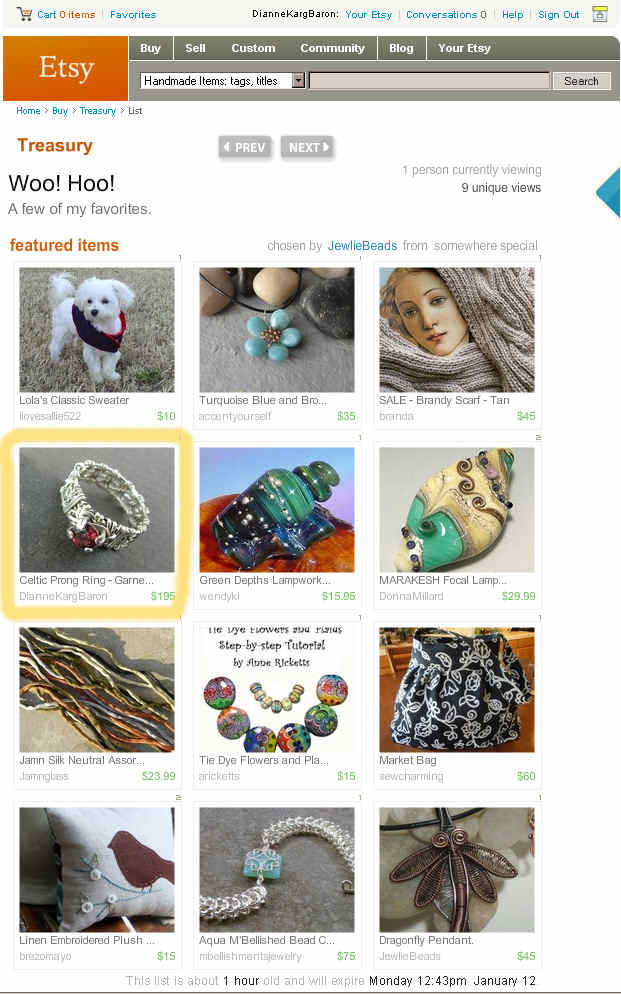Image resolution: width=621 pixels, height=994 pixels.
Task: Open the Community menu tab
Action: tap(332, 48)
